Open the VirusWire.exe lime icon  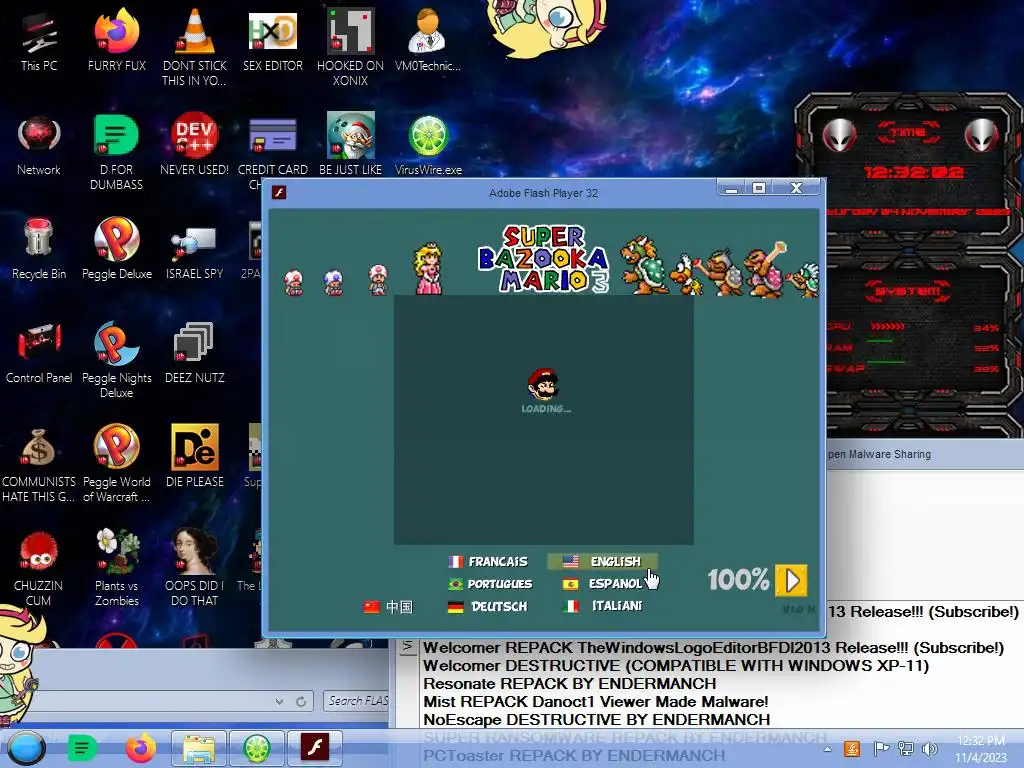pos(428,145)
